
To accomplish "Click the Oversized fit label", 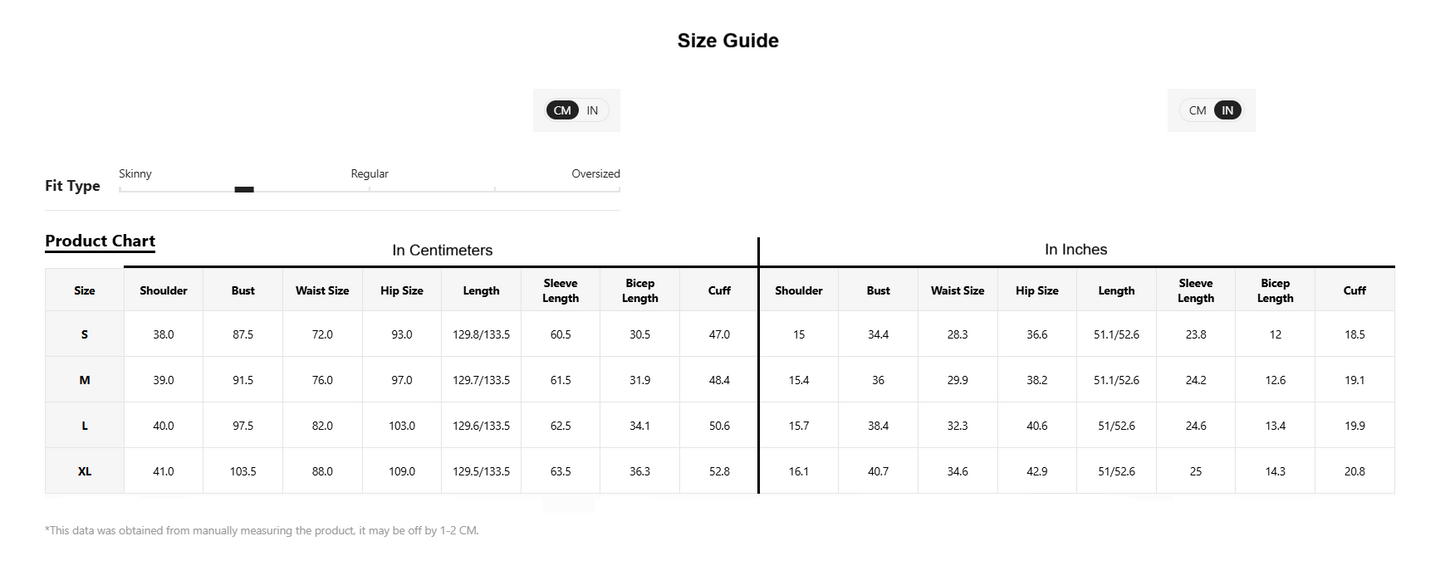I will (596, 174).
